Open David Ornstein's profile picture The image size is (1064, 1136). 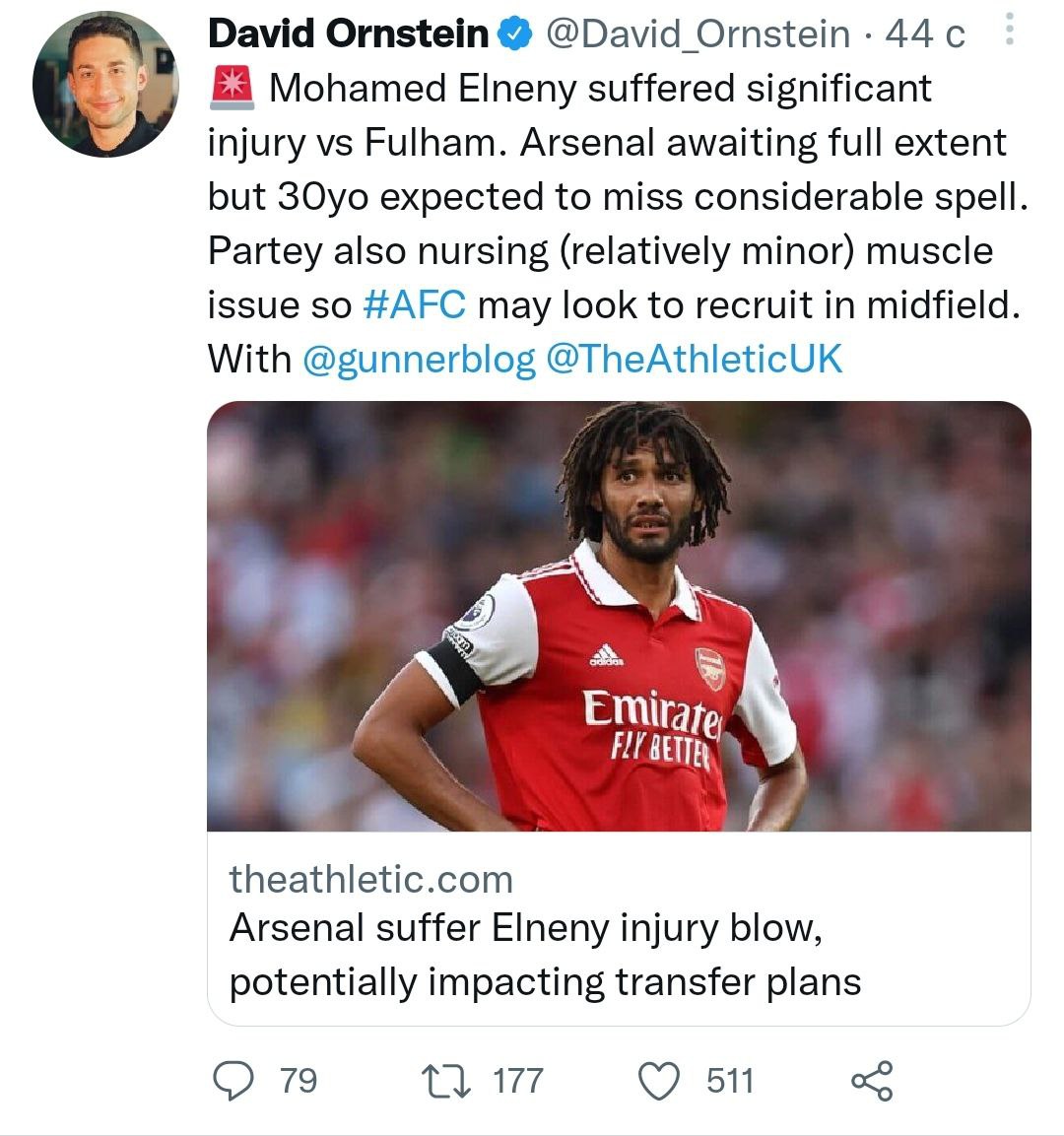pos(106,85)
